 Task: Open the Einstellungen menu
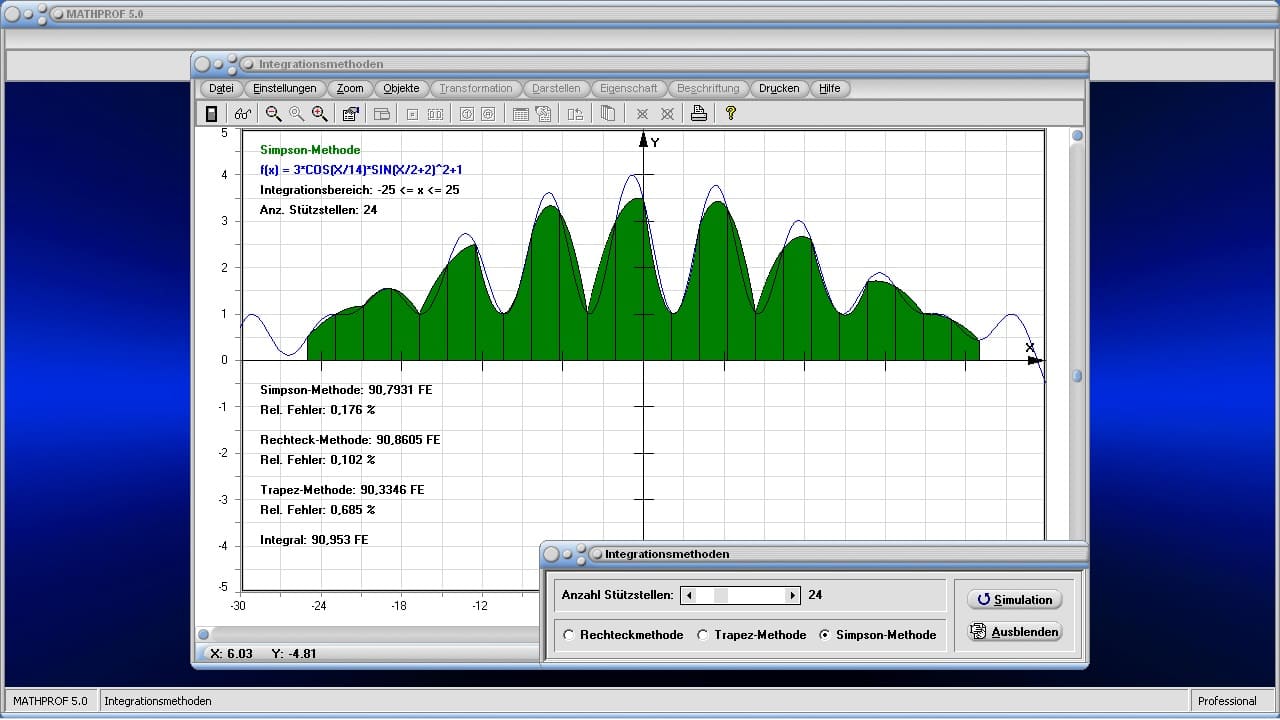pyautogui.click(x=285, y=88)
